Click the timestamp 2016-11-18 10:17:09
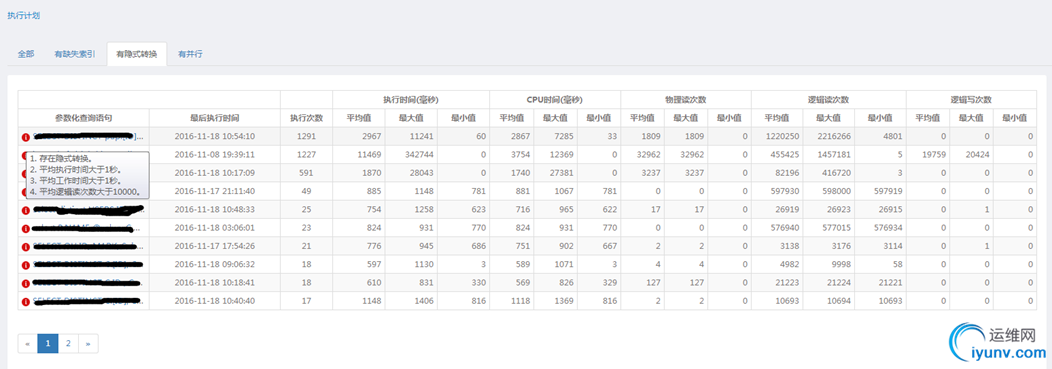The width and height of the screenshot is (1052, 369). point(215,173)
